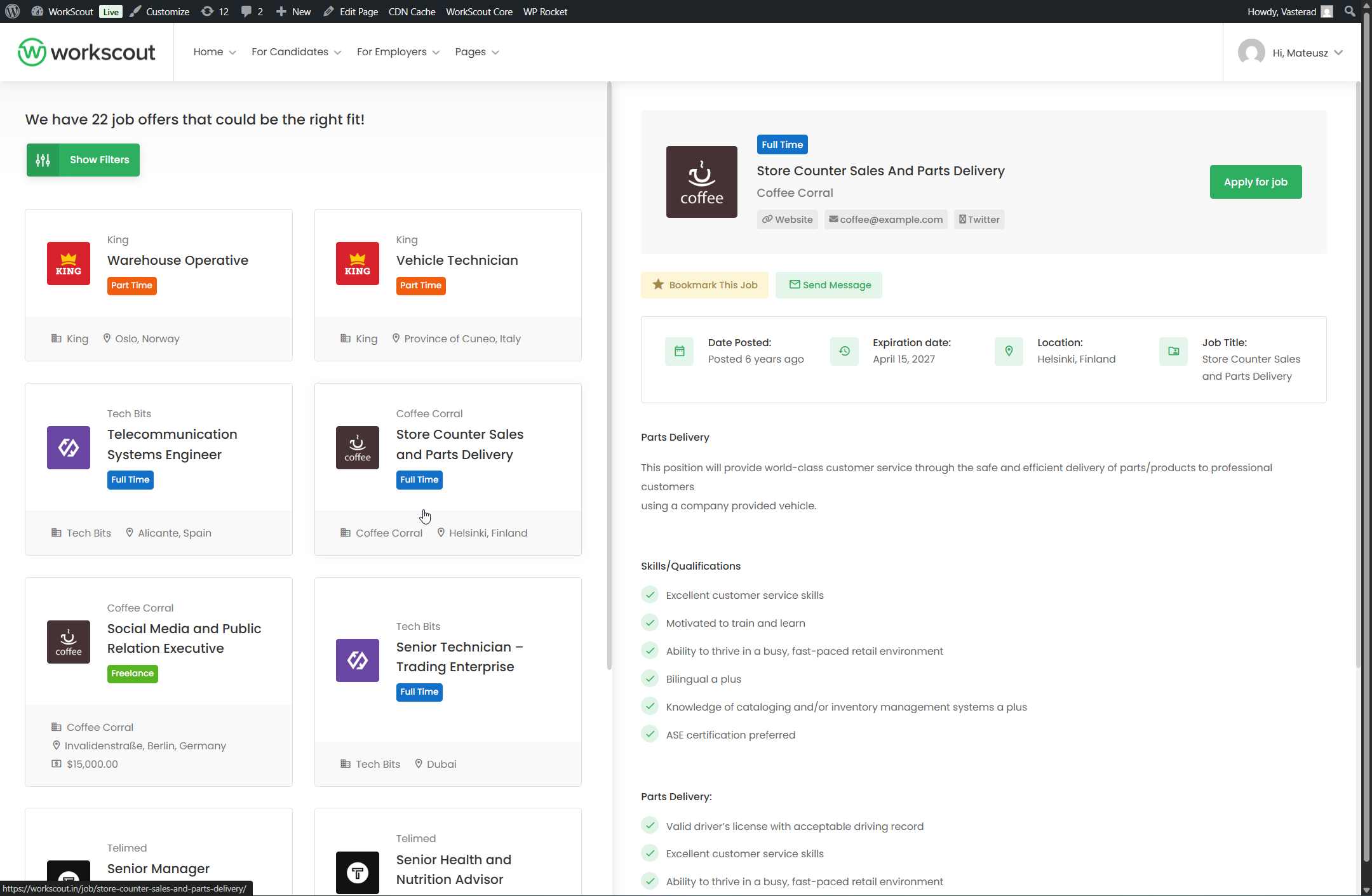Screen dimensions: 1372x896
Task: Open the Warehouse Operative job listing
Action: point(178,260)
